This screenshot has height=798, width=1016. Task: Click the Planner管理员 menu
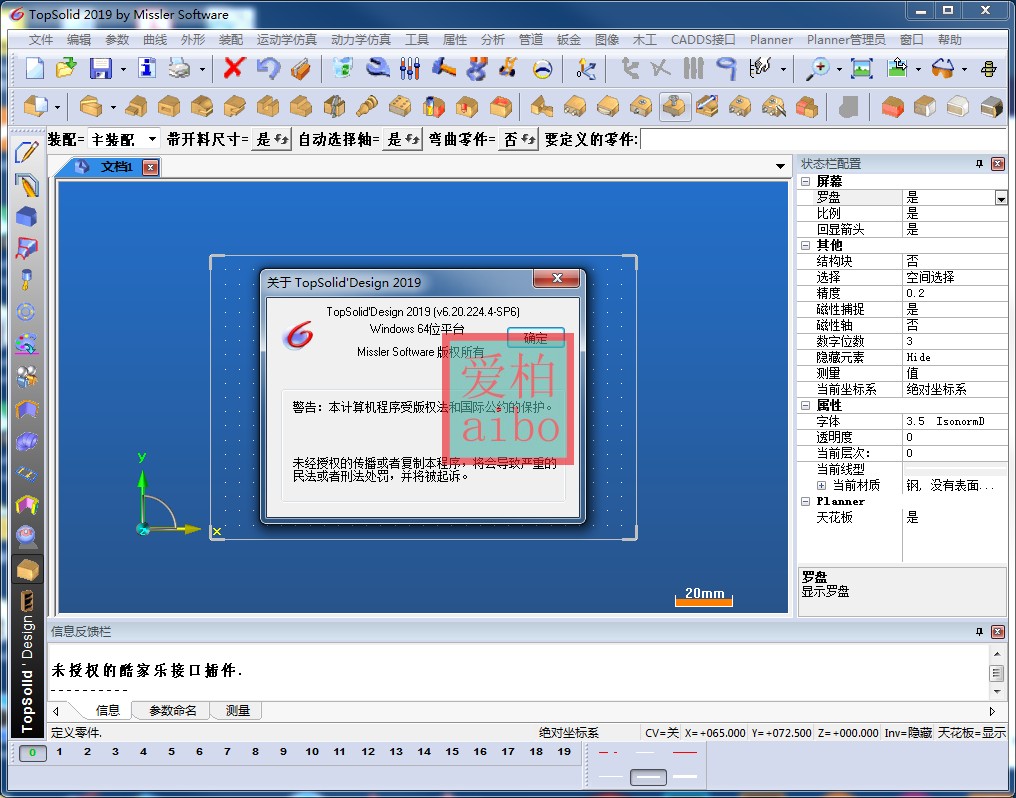846,40
